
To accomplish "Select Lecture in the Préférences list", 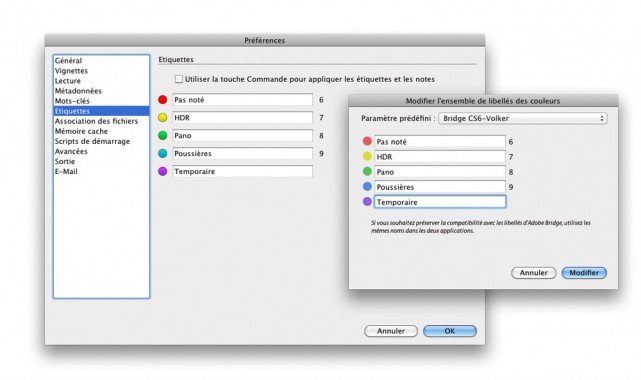I will pos(101,81).
